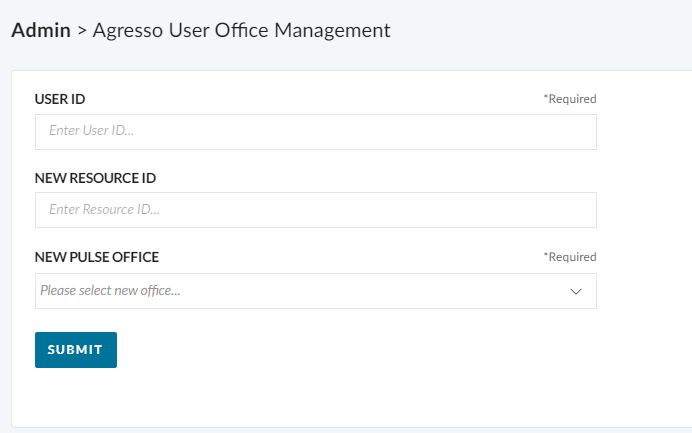
Task: Click the word Management in the page heading
Action: tap(332, 30)
